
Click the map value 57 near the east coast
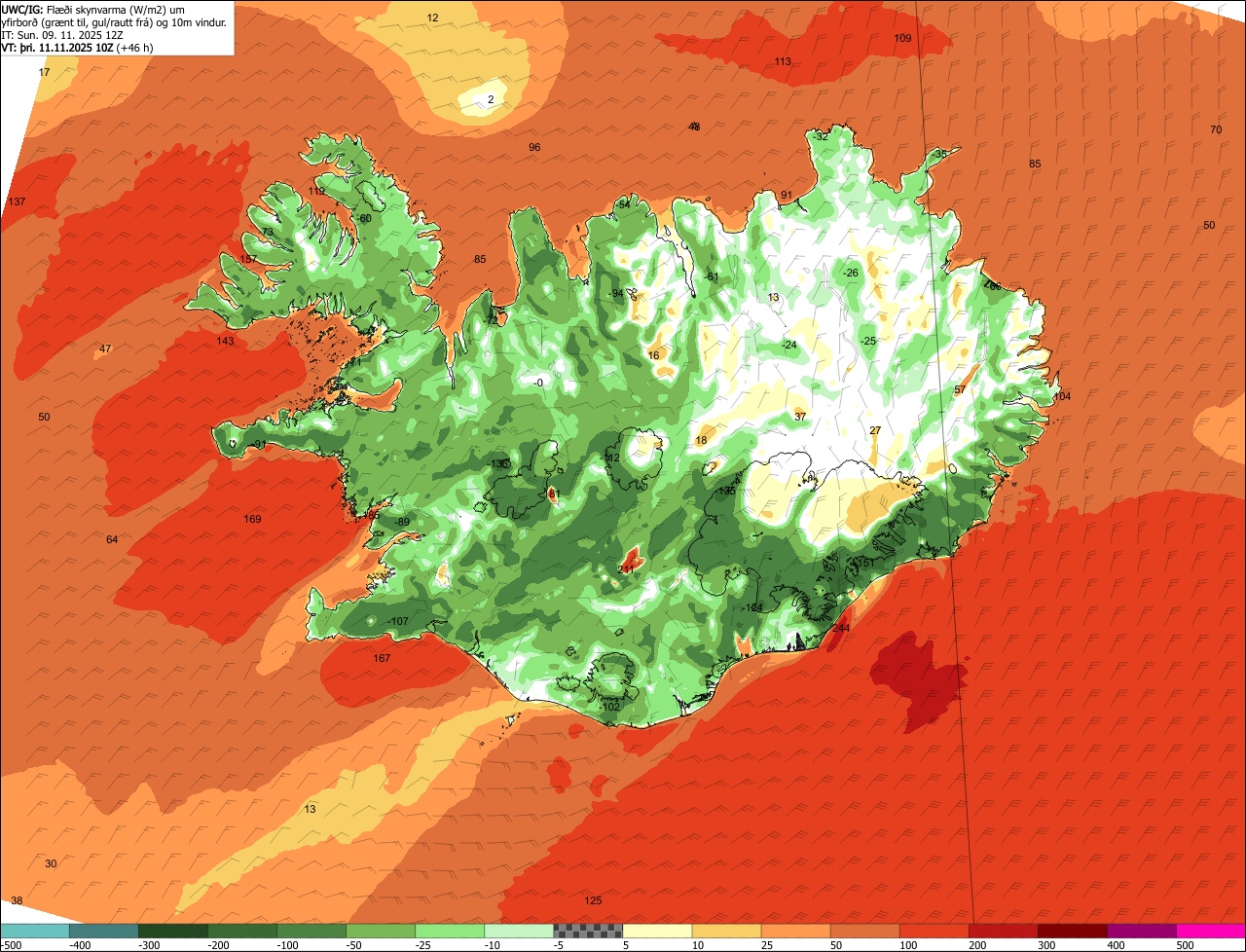(960, 389)
